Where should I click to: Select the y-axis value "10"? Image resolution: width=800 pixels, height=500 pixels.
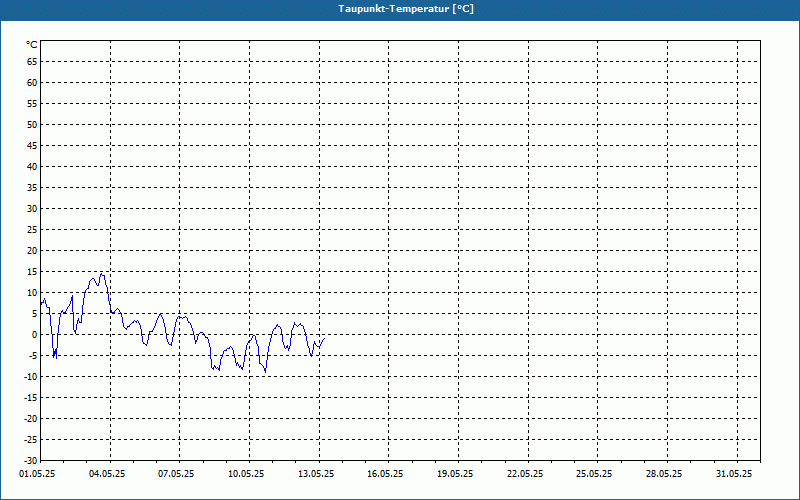click(32, 293)
